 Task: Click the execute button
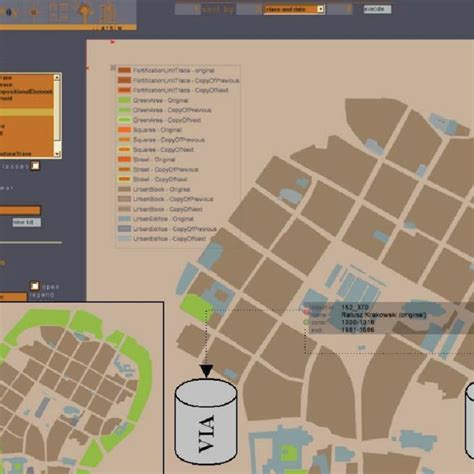[377, 9]
